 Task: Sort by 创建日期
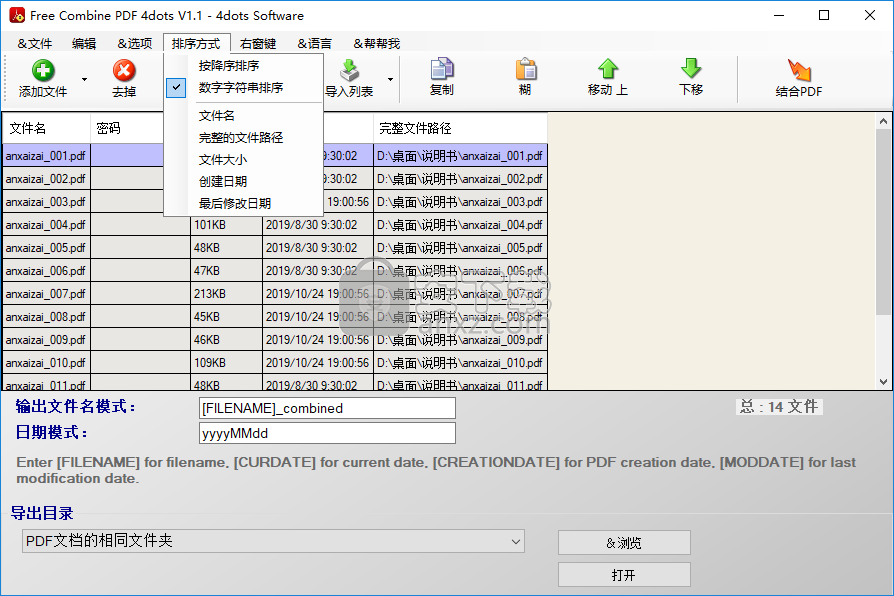223,181
